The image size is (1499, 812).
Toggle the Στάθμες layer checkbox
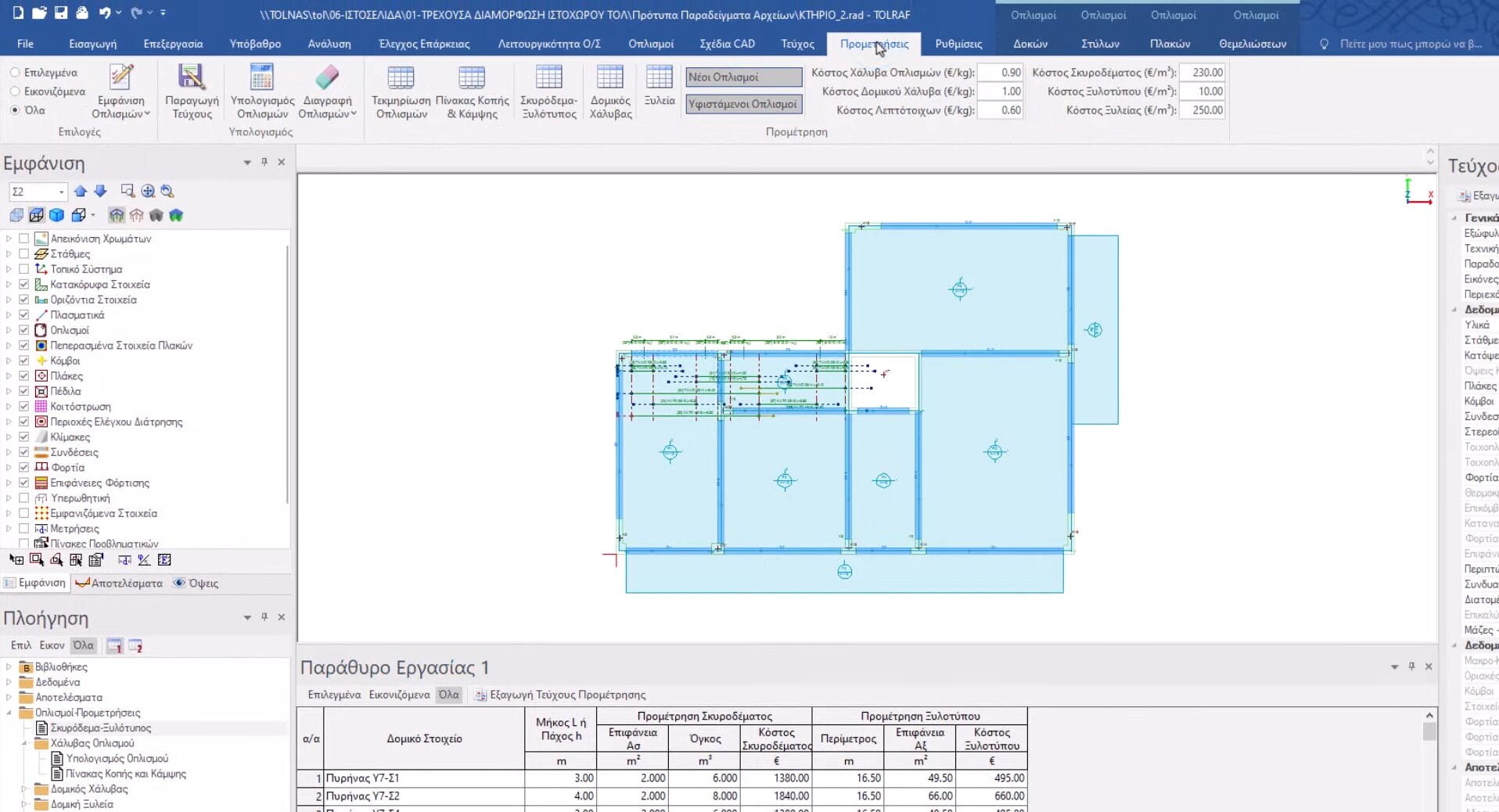click(x=24, y=254)
